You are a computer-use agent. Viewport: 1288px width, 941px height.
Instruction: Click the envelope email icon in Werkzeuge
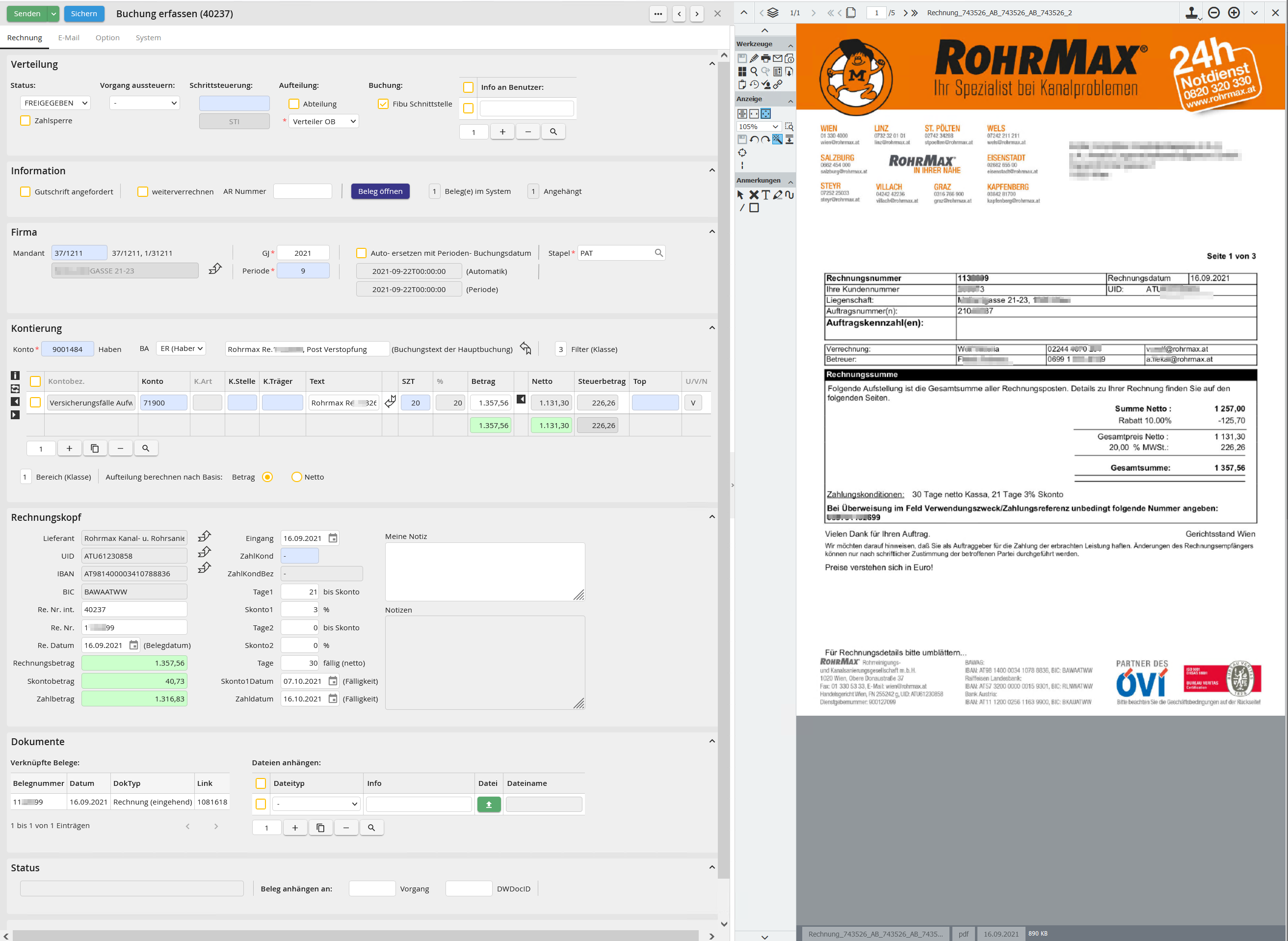pyautogui.click(x=777, y=58)
